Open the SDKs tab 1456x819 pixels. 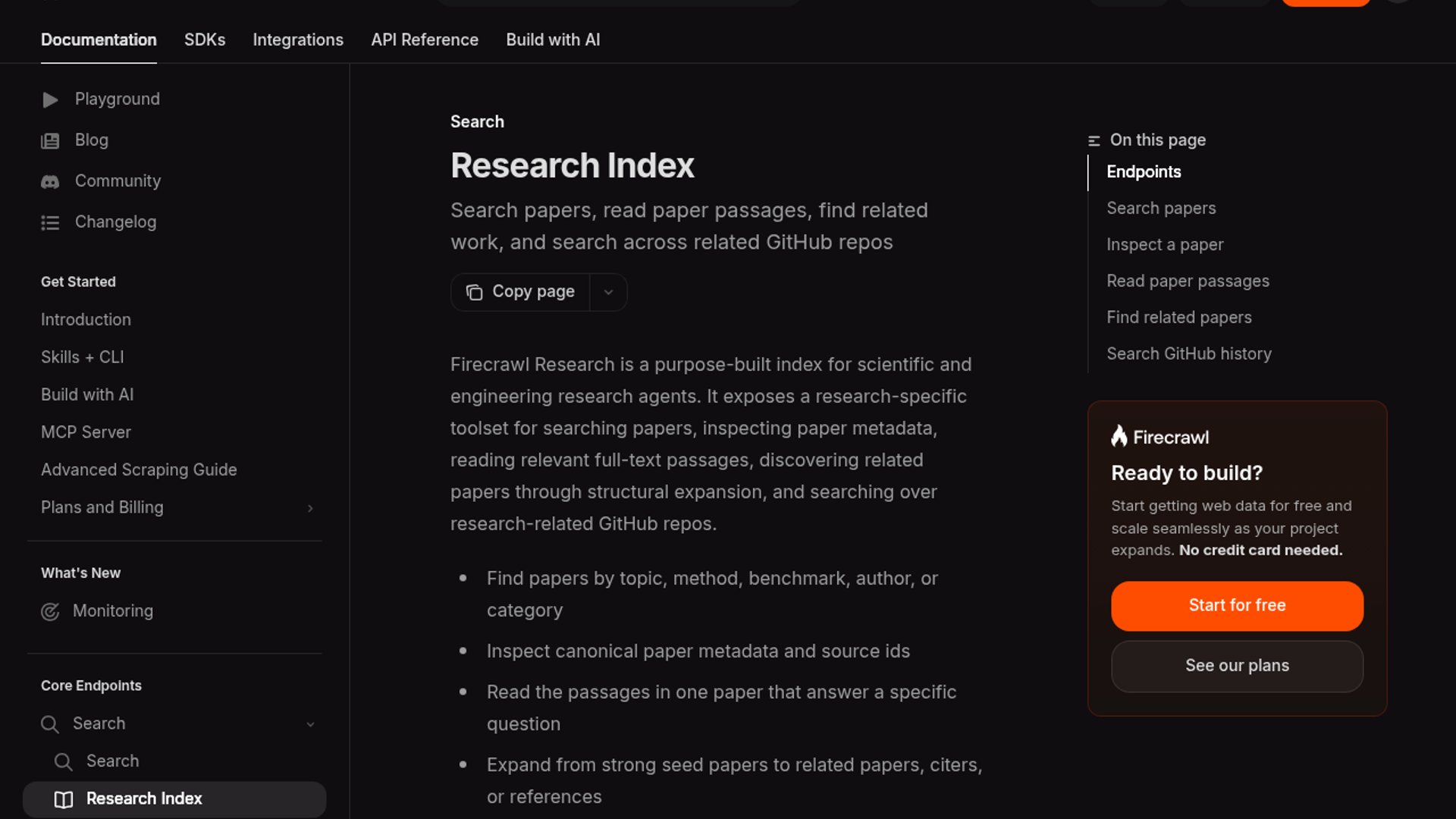tap(205, 40)
